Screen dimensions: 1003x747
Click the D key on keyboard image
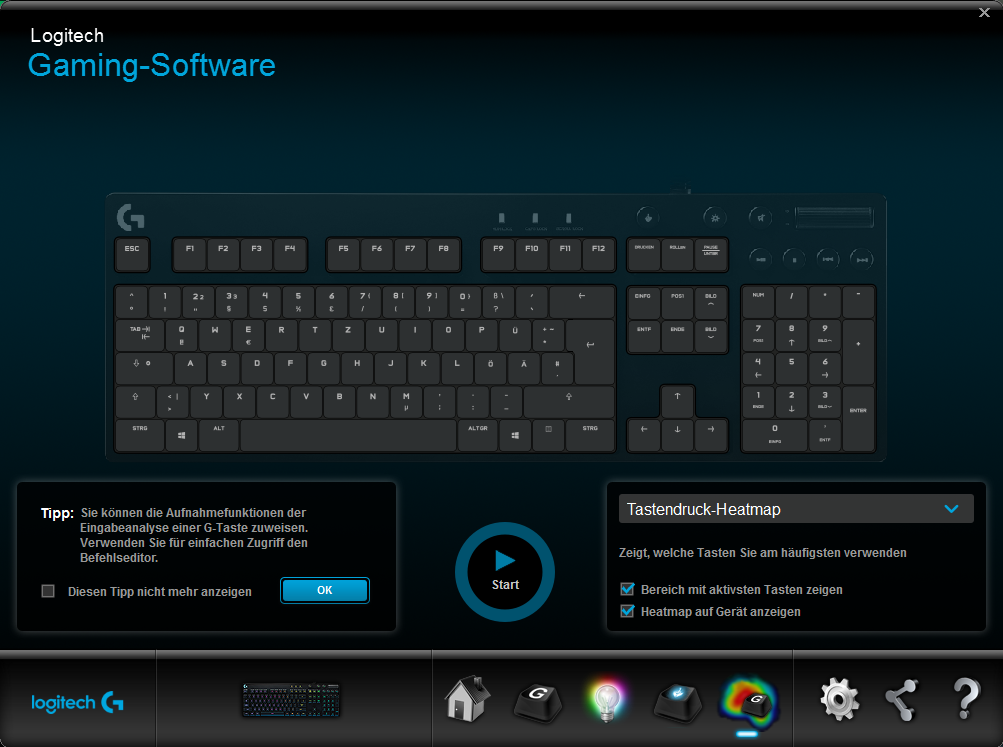point(257,368)
